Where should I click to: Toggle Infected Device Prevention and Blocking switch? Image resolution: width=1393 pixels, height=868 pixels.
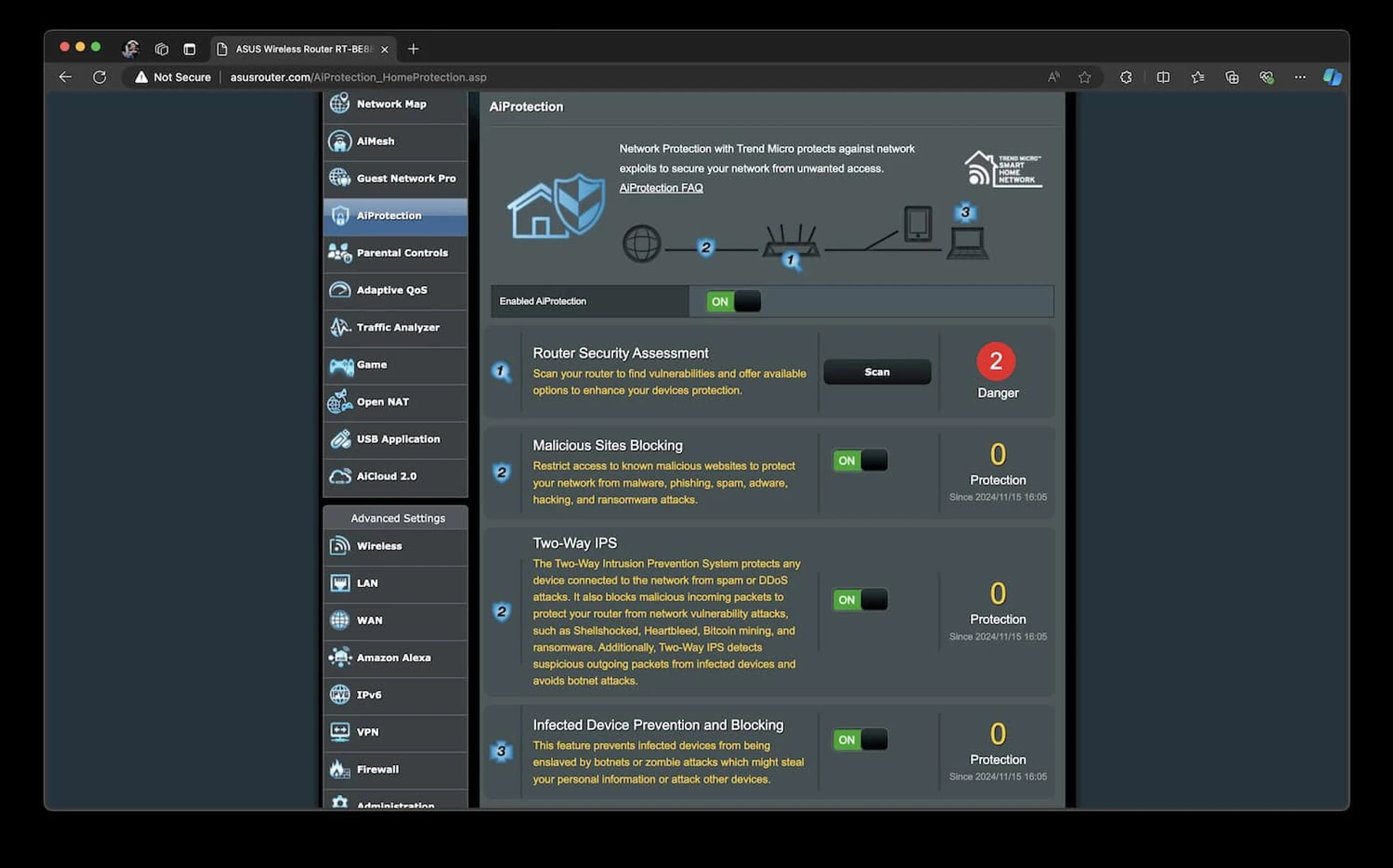point(860,740)
